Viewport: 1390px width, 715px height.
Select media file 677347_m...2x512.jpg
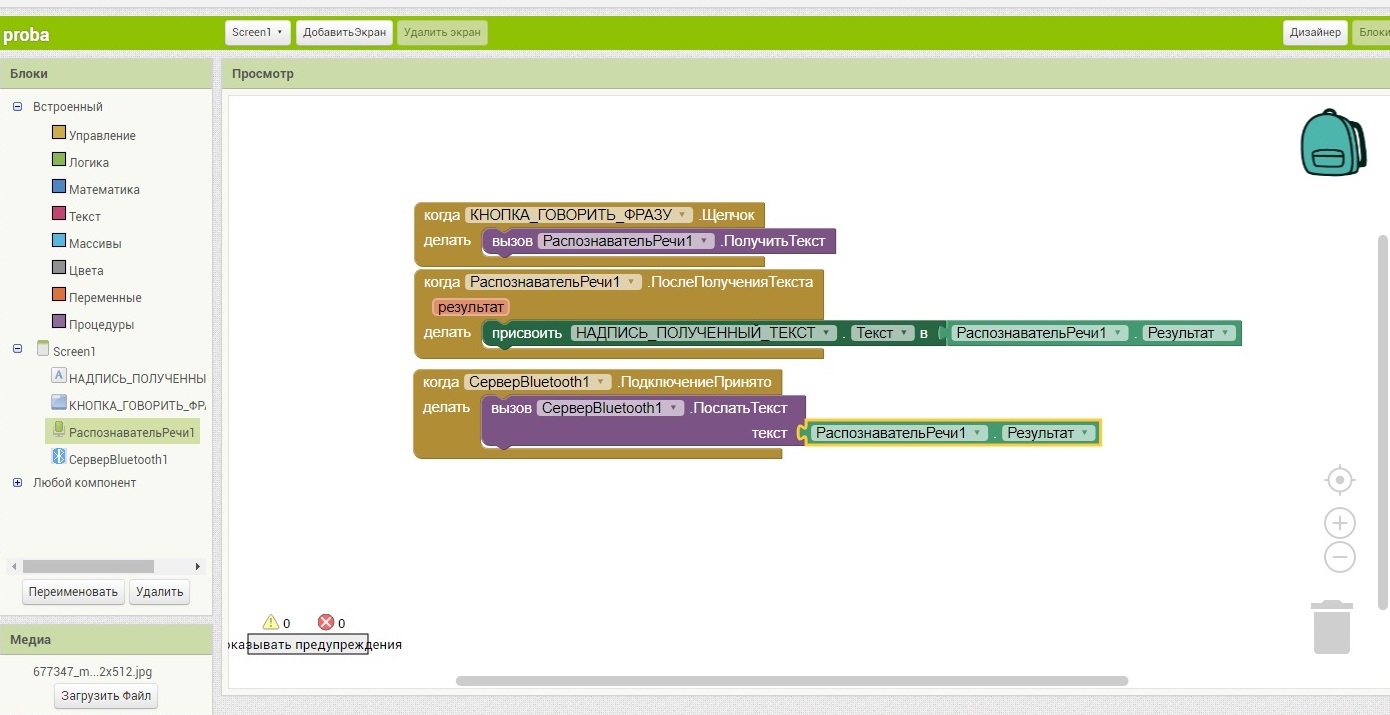(92, 672)
